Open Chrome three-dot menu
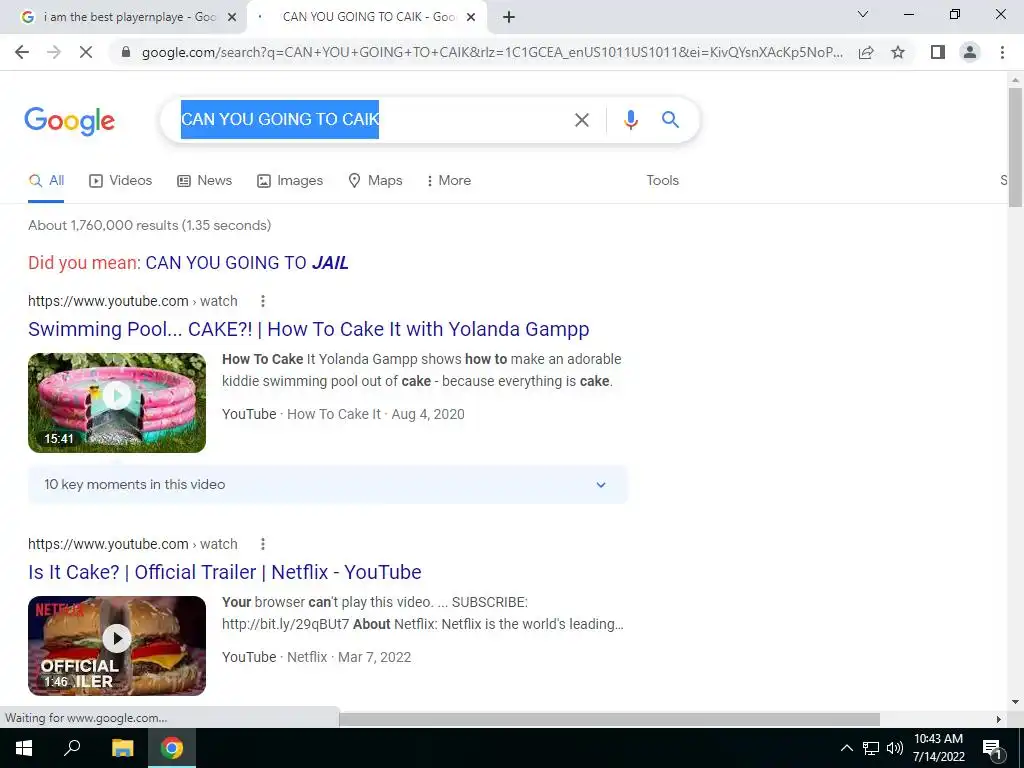 click(1002, 52)
